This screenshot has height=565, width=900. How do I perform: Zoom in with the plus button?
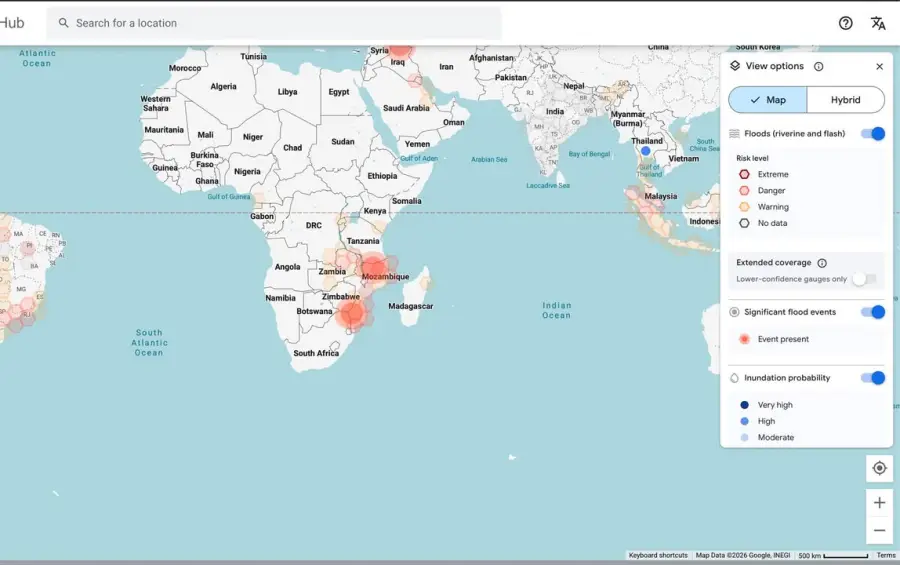(x=879, y=503)
